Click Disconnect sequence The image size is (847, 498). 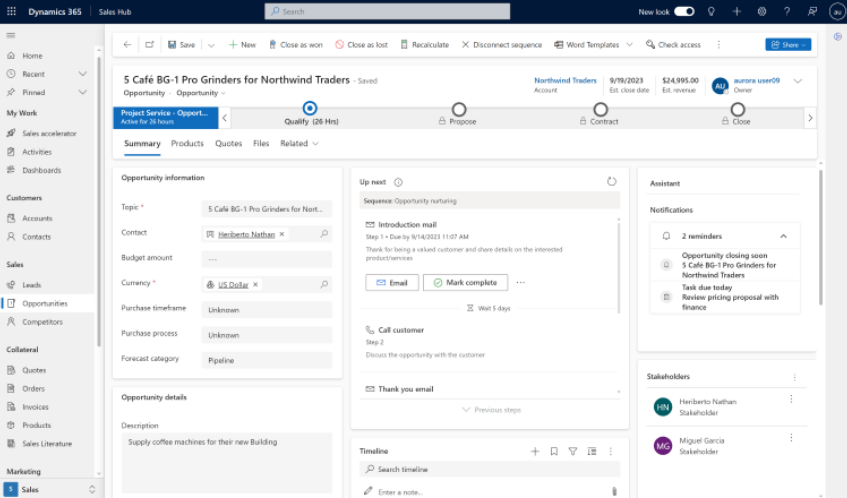502,45
